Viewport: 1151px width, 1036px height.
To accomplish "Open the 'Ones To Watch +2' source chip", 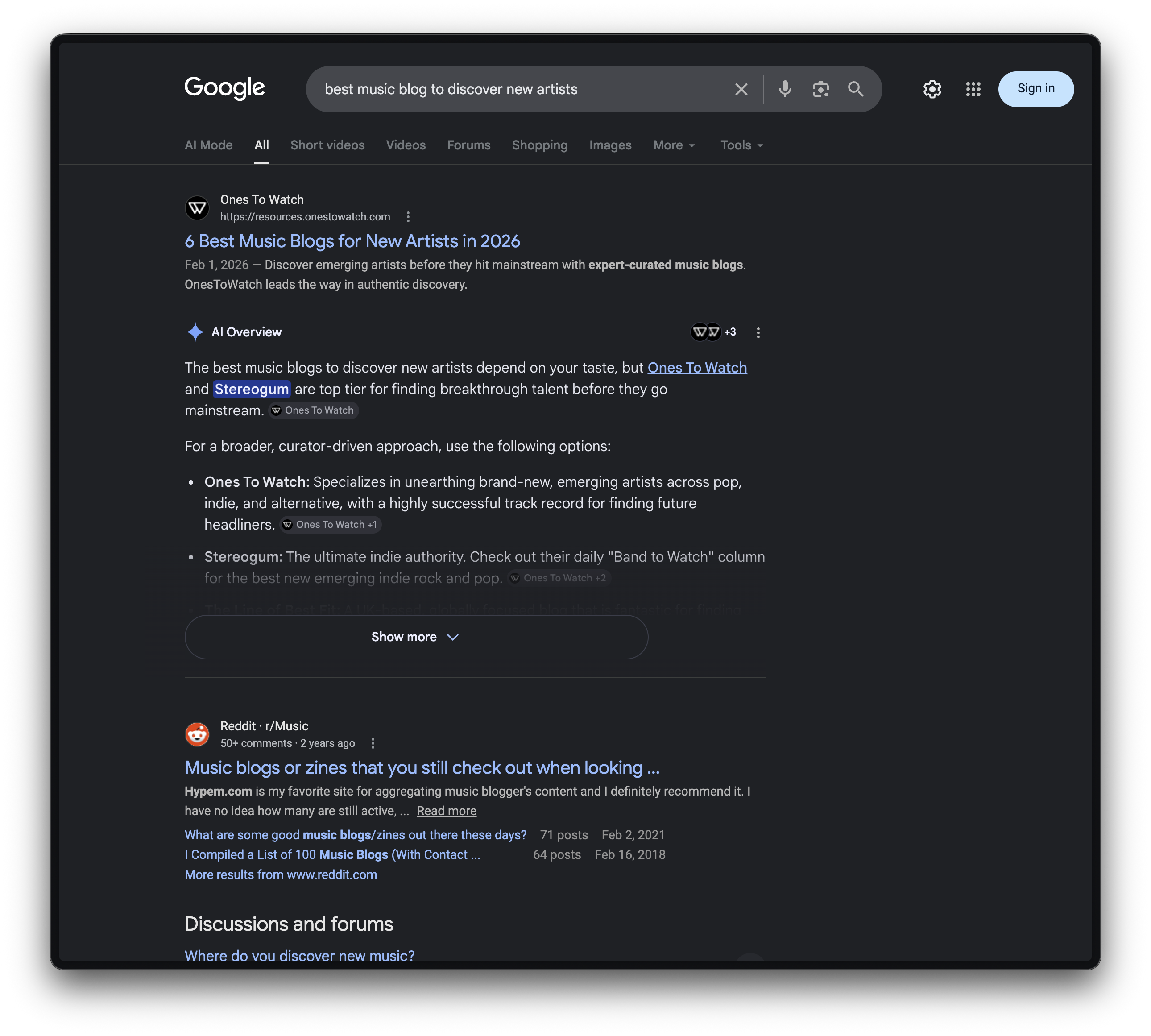I will [559, 578].
